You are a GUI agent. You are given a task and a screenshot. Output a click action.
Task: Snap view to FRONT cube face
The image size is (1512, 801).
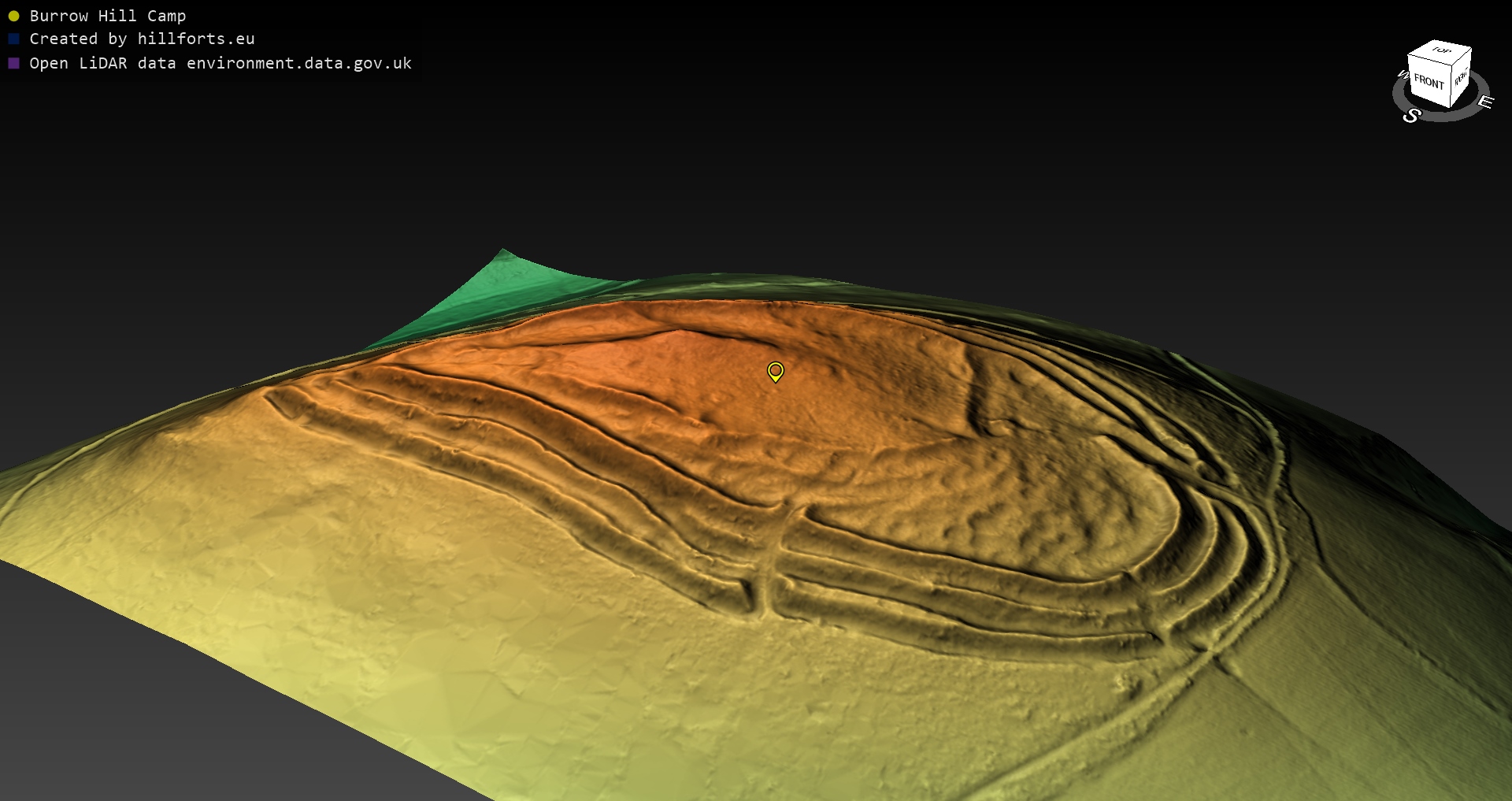click(1429, 81)
